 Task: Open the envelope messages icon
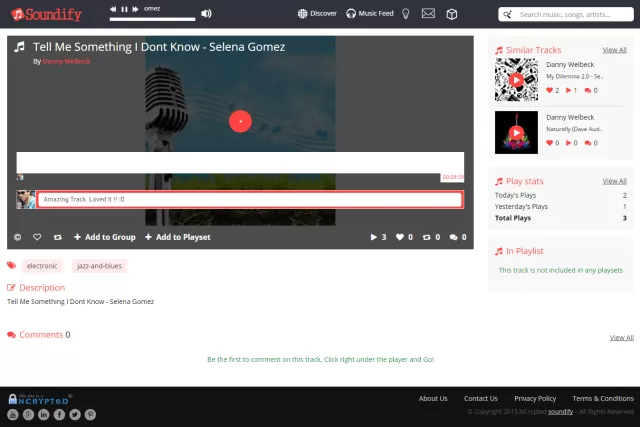coord(428,13)
